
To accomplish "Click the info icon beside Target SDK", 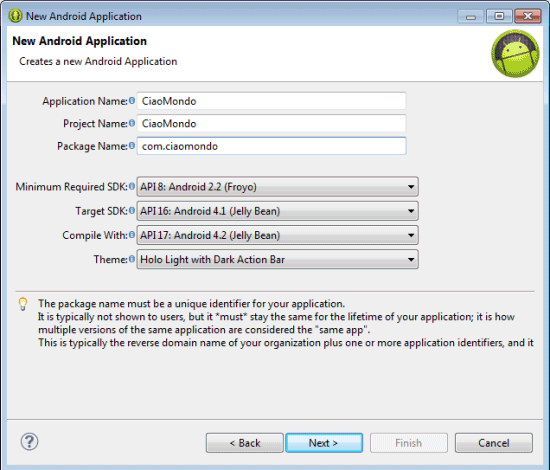I will click(132, 210).
